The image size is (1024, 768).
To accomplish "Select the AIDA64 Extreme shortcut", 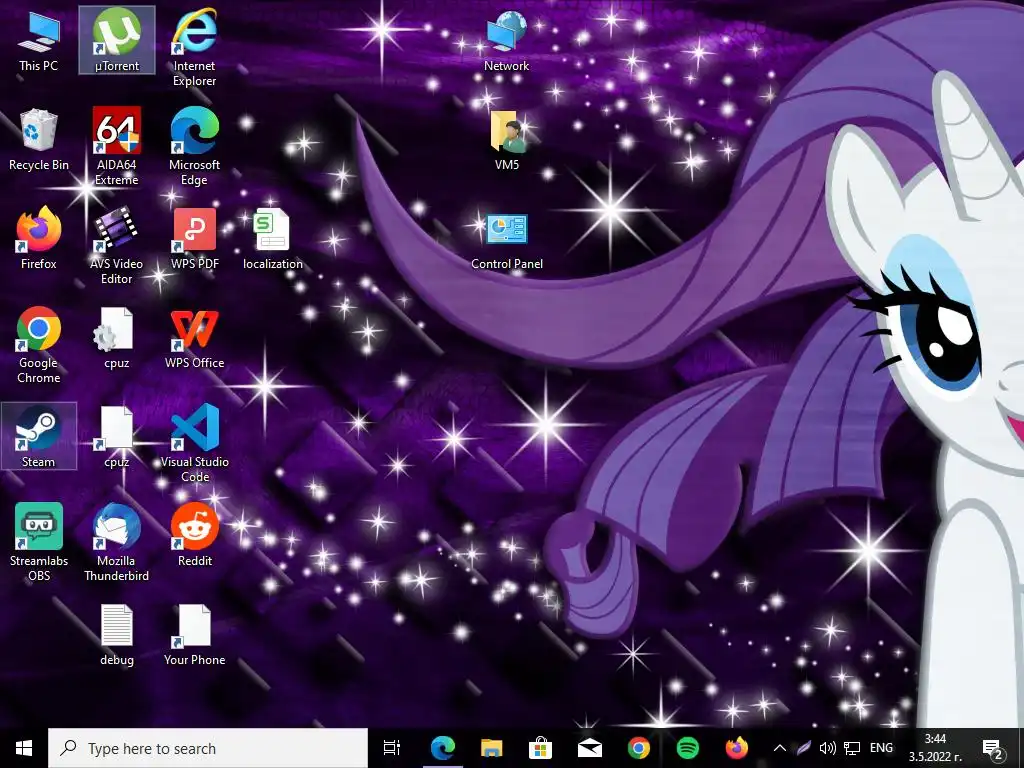I will (117, 147).
